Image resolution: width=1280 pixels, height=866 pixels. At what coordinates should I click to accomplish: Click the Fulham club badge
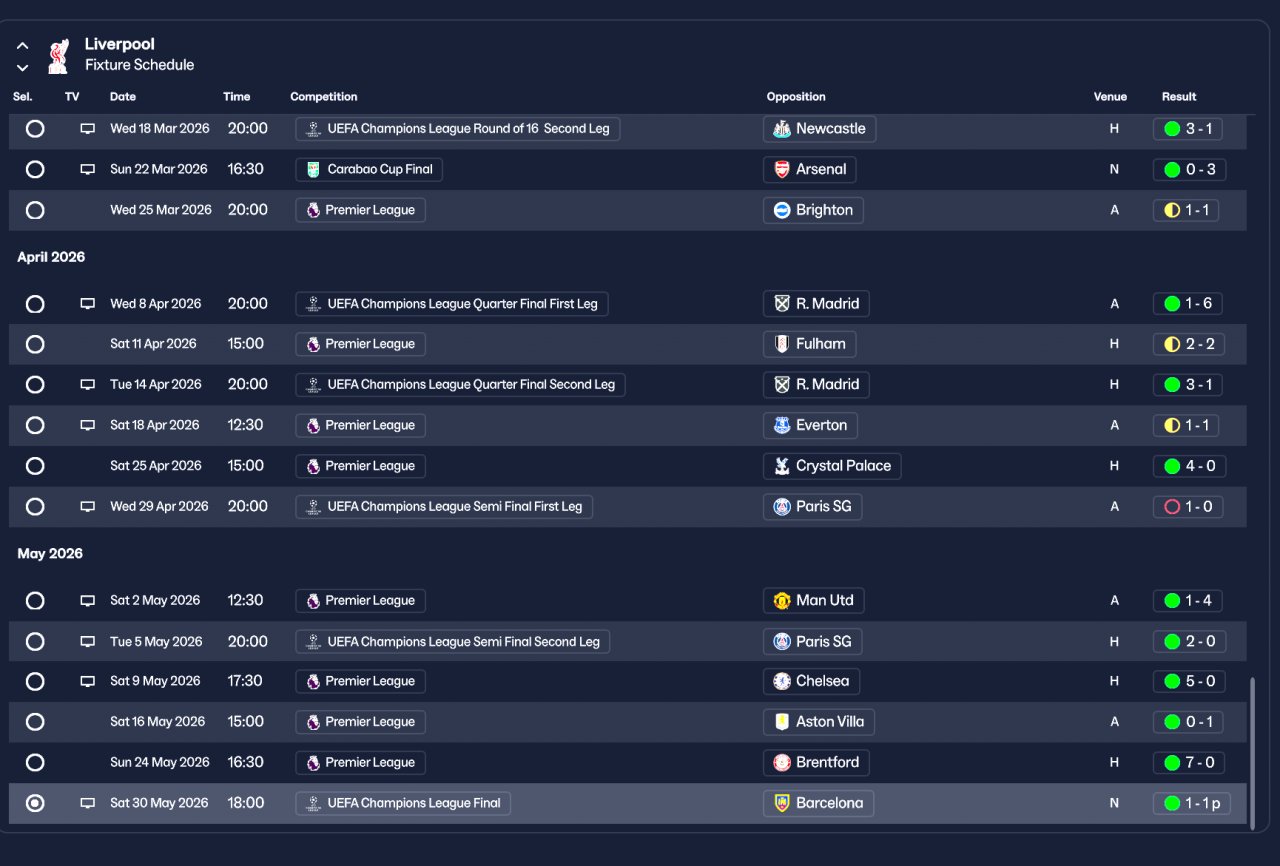(782, 344)
